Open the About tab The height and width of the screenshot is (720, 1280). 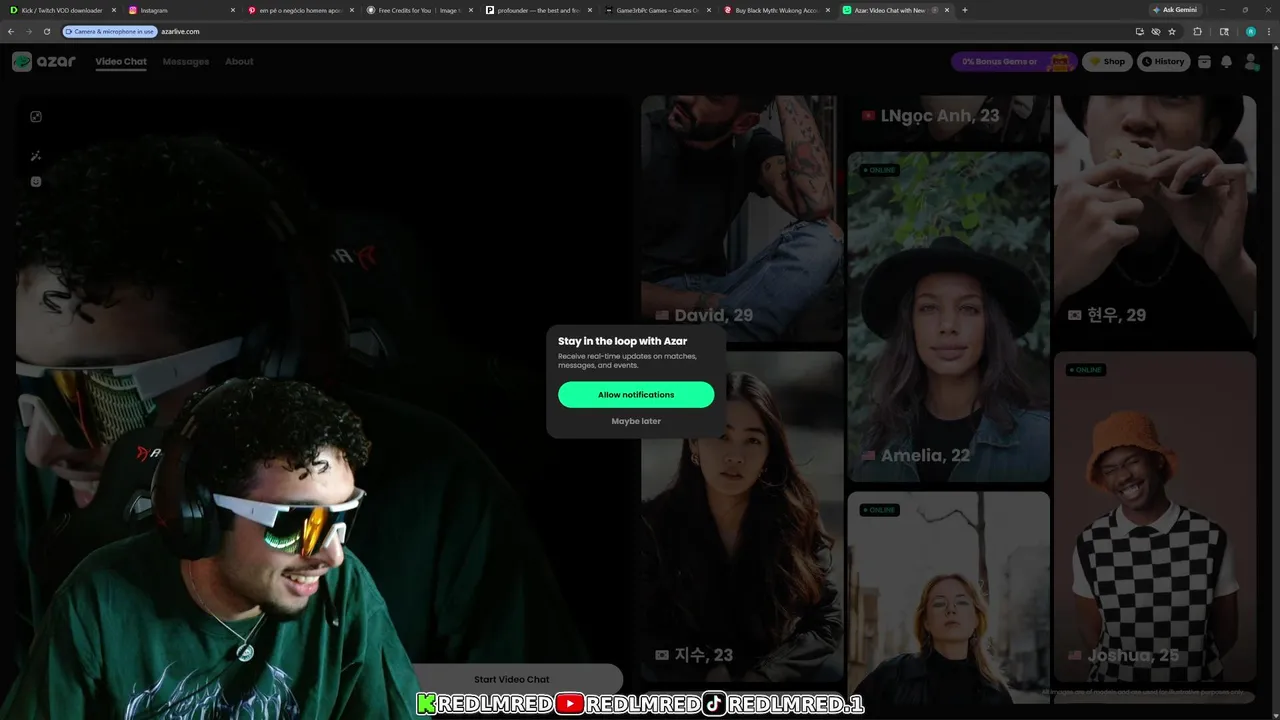click(x=239, y=61)
